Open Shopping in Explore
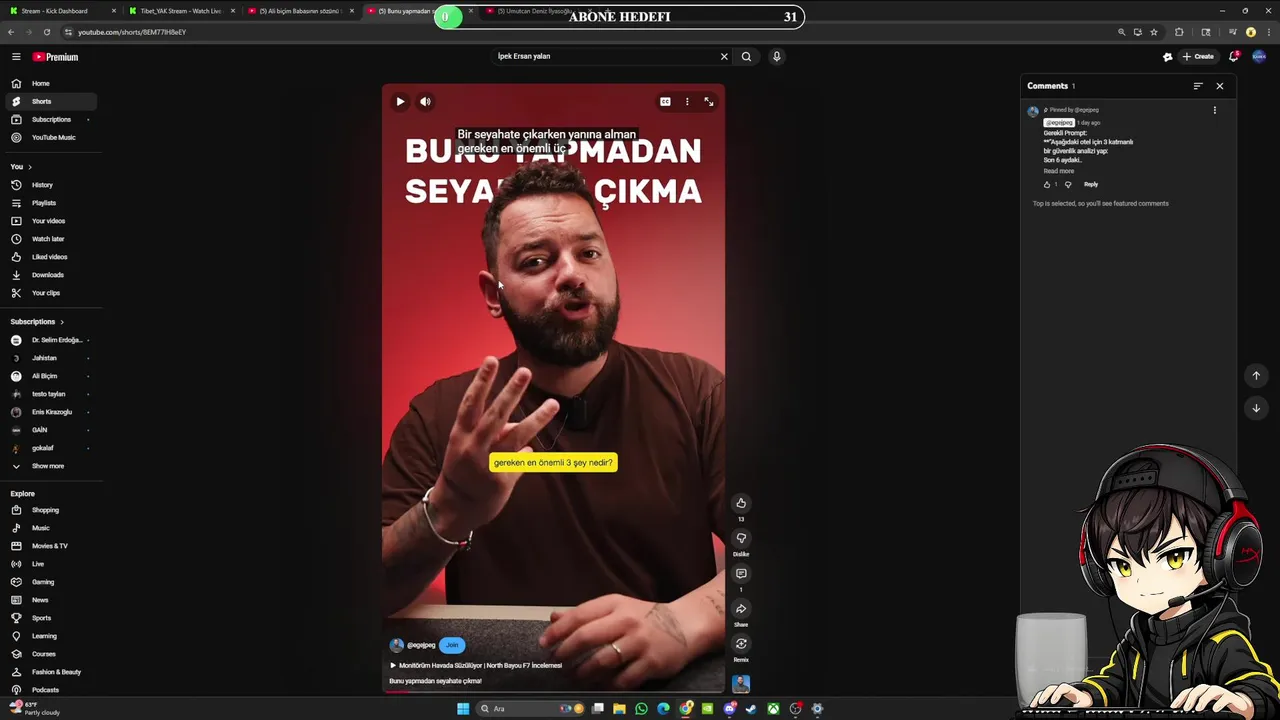The image size is (1280, 720). point(50,510)
